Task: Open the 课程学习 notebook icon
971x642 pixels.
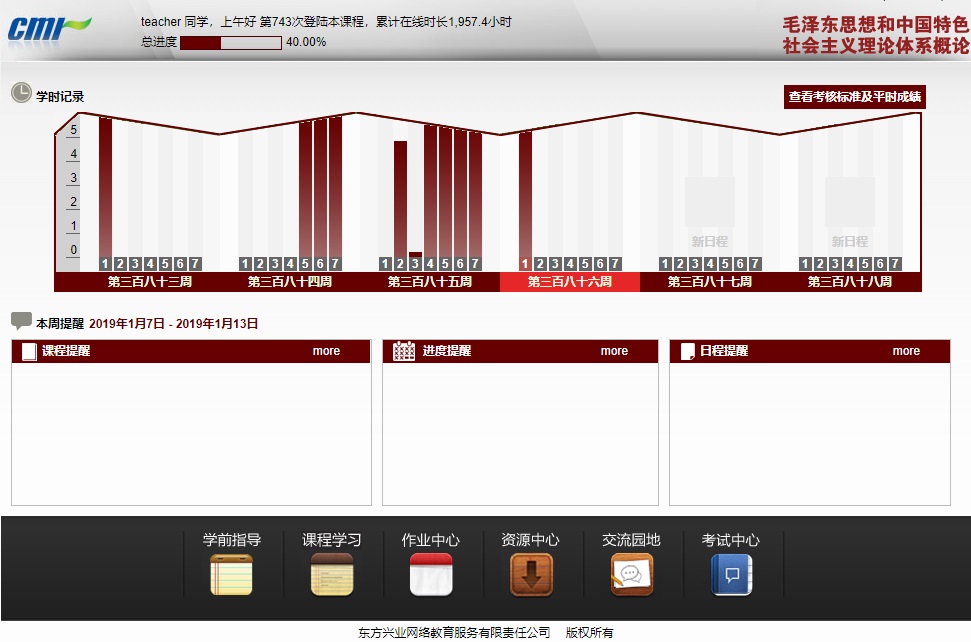Action: 331,575
